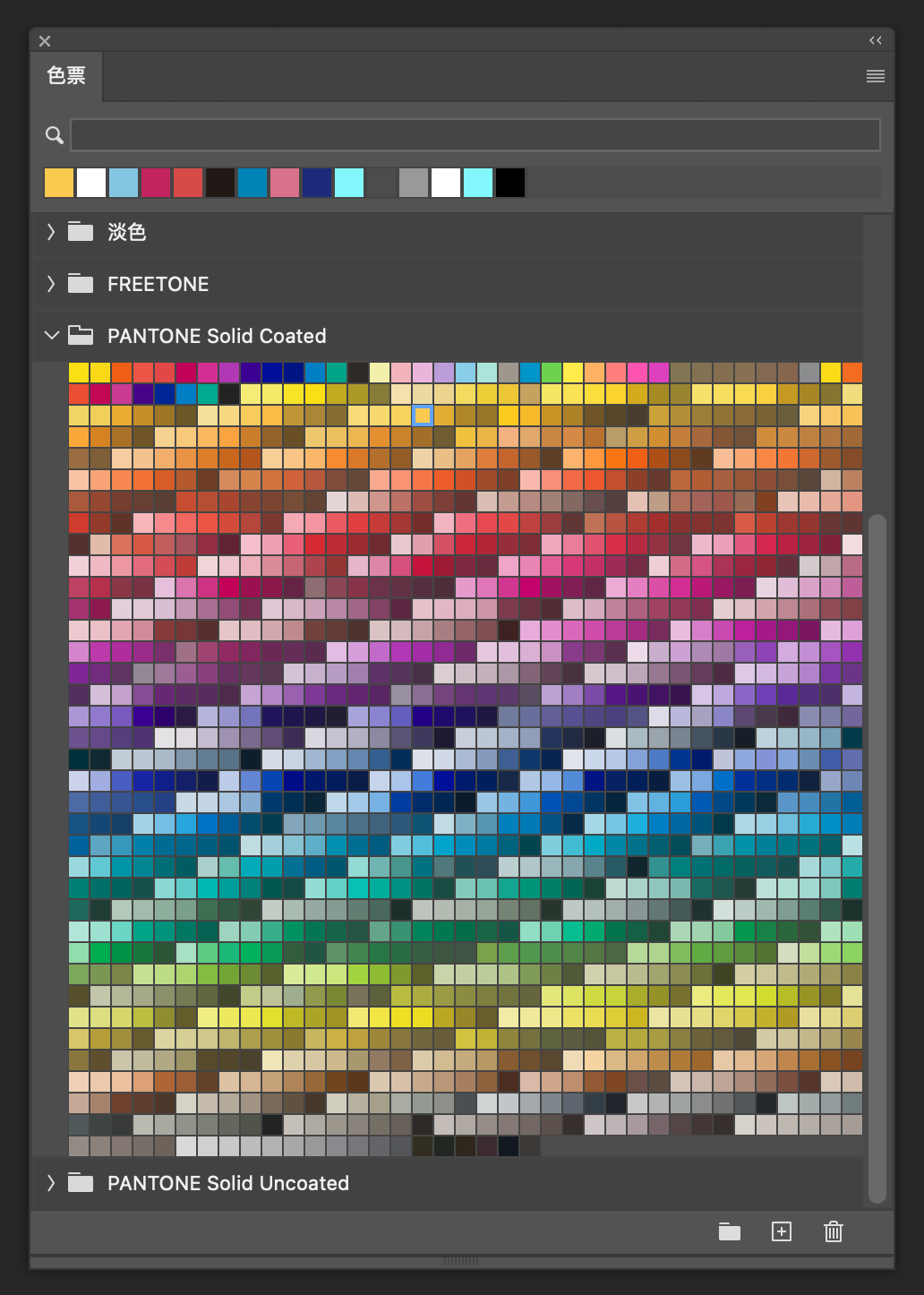The width and height of the screenshot is (924, 1295).
Task: Focus the swatch search field
Action: [475, 135]
